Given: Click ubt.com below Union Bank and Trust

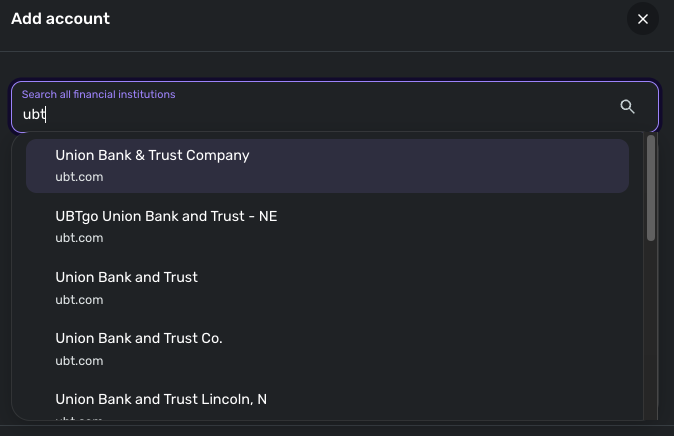Looking at the screenshot, I should (x=79, y=300).
